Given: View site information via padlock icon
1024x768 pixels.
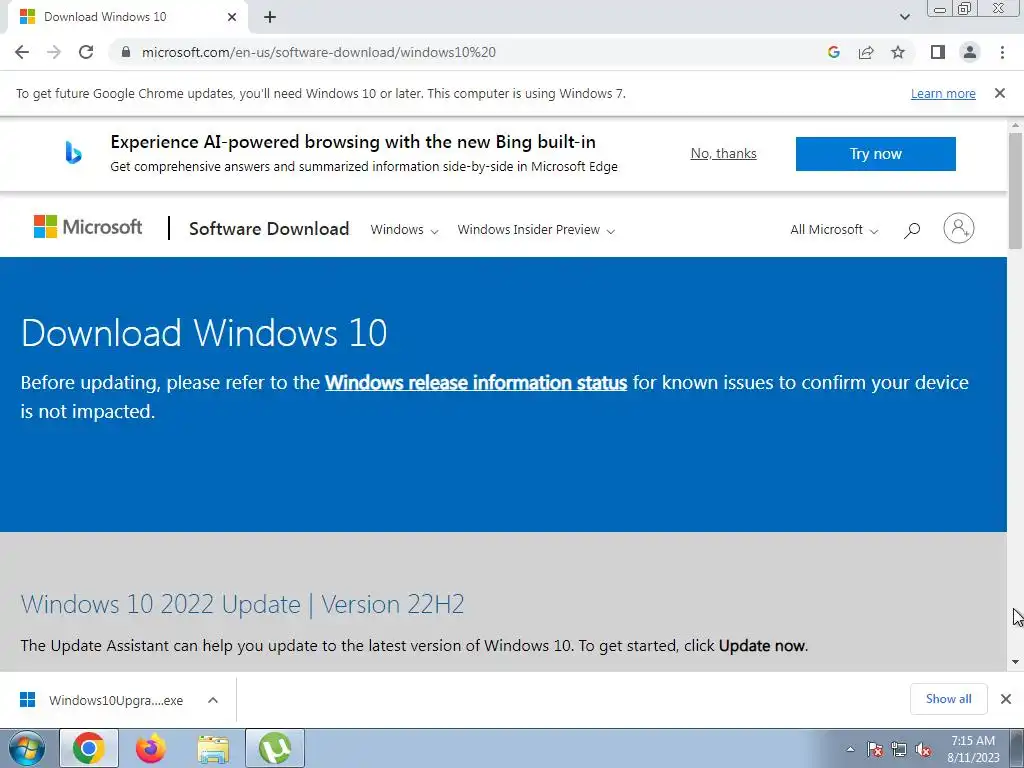Looking at the screenshot, I should 126,52.
